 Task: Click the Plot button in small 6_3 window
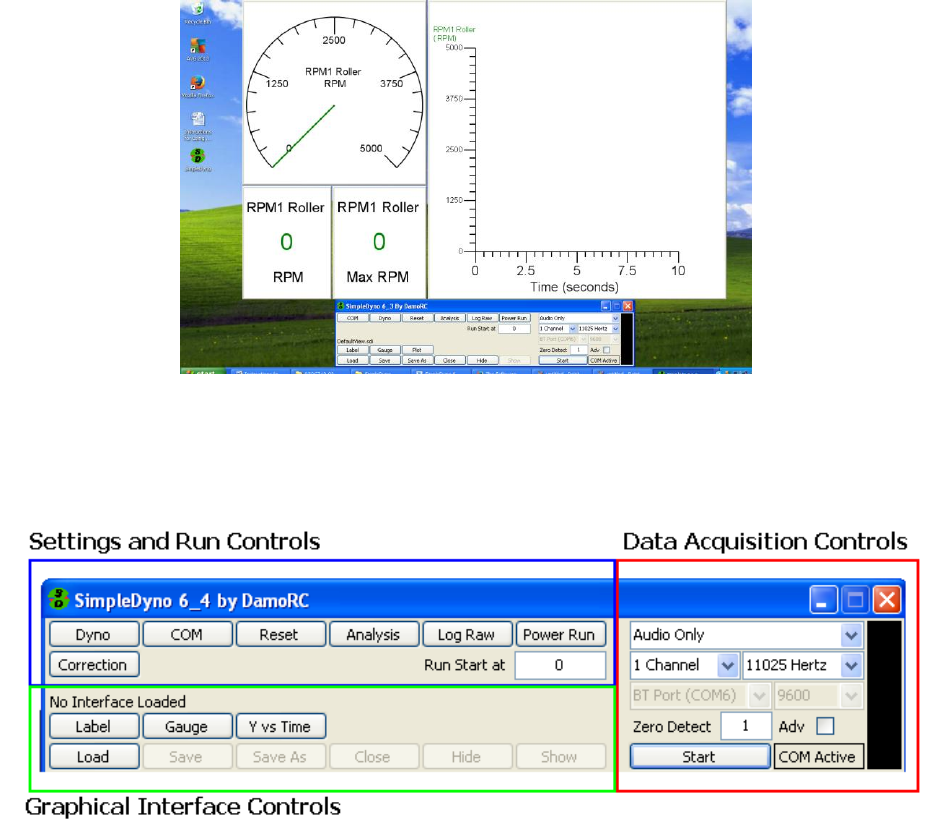pos(417,350)
